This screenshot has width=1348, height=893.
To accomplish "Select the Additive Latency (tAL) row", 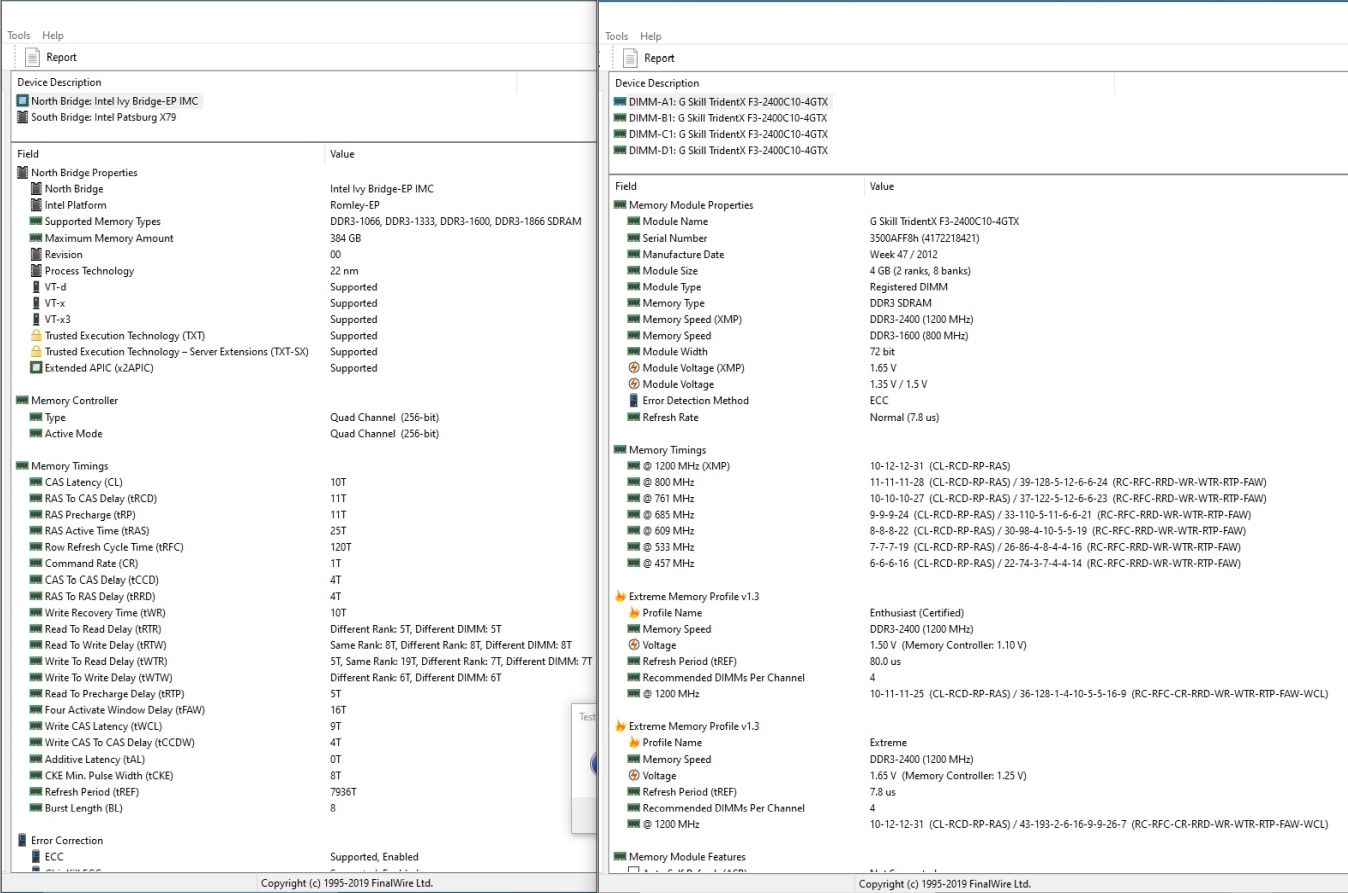I will 304,759.
